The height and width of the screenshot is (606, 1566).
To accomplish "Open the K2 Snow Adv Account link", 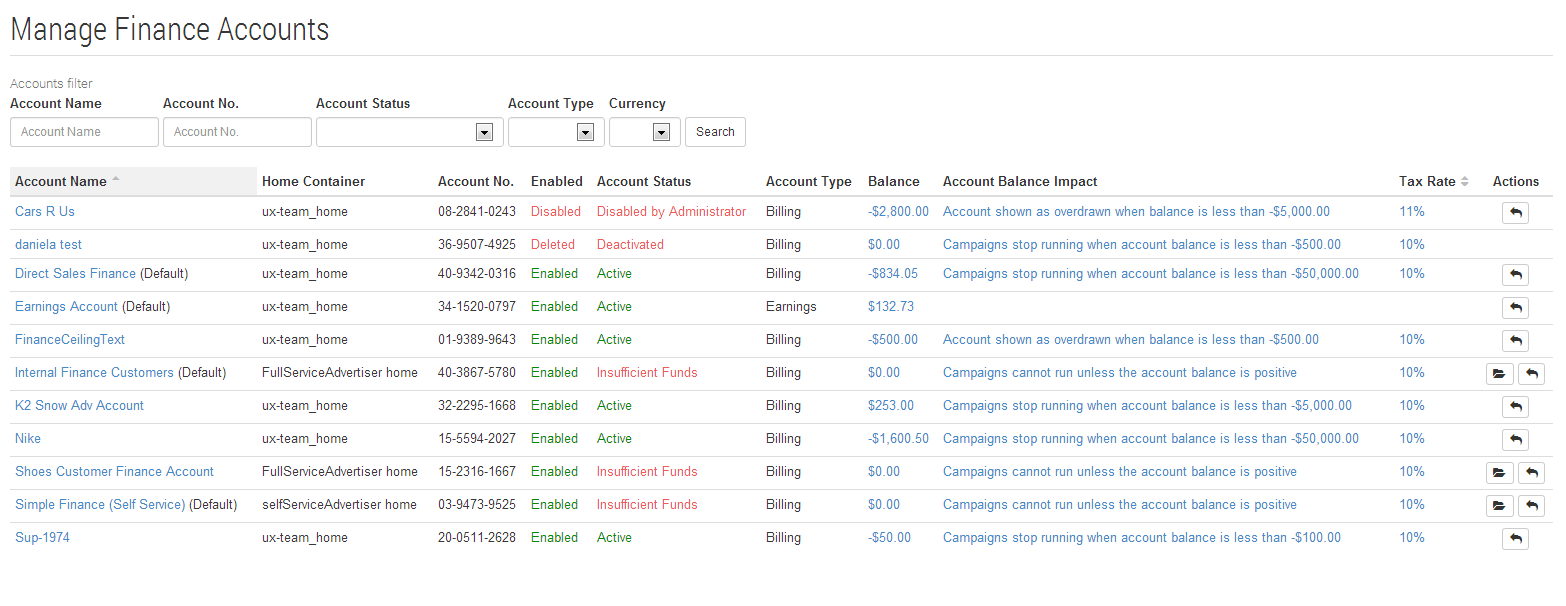I will 79,406.
